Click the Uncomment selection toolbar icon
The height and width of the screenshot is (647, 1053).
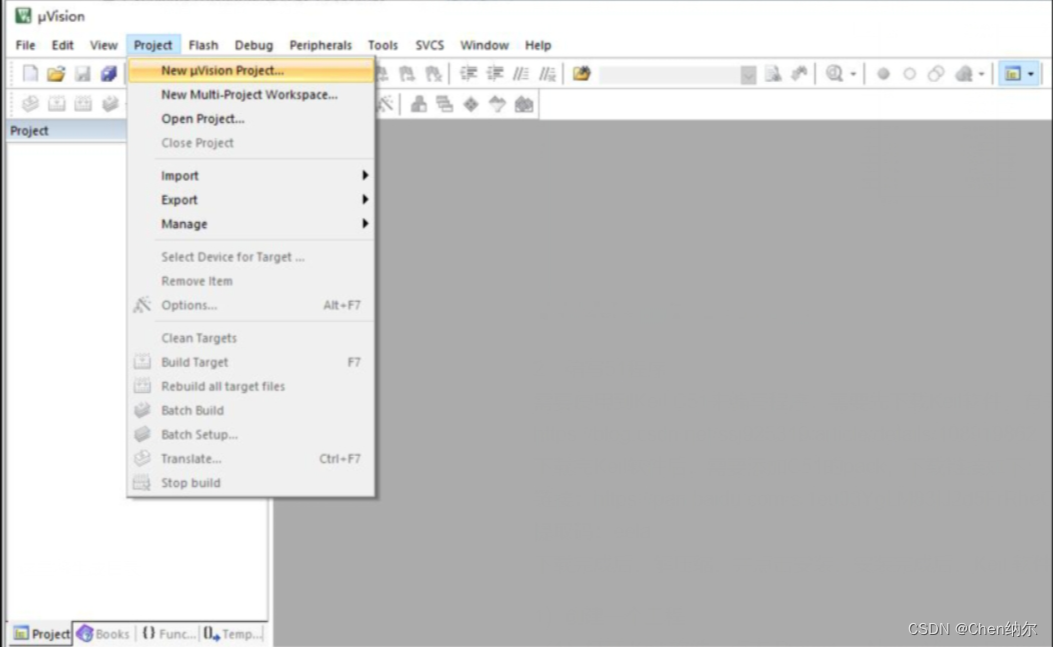548,73
